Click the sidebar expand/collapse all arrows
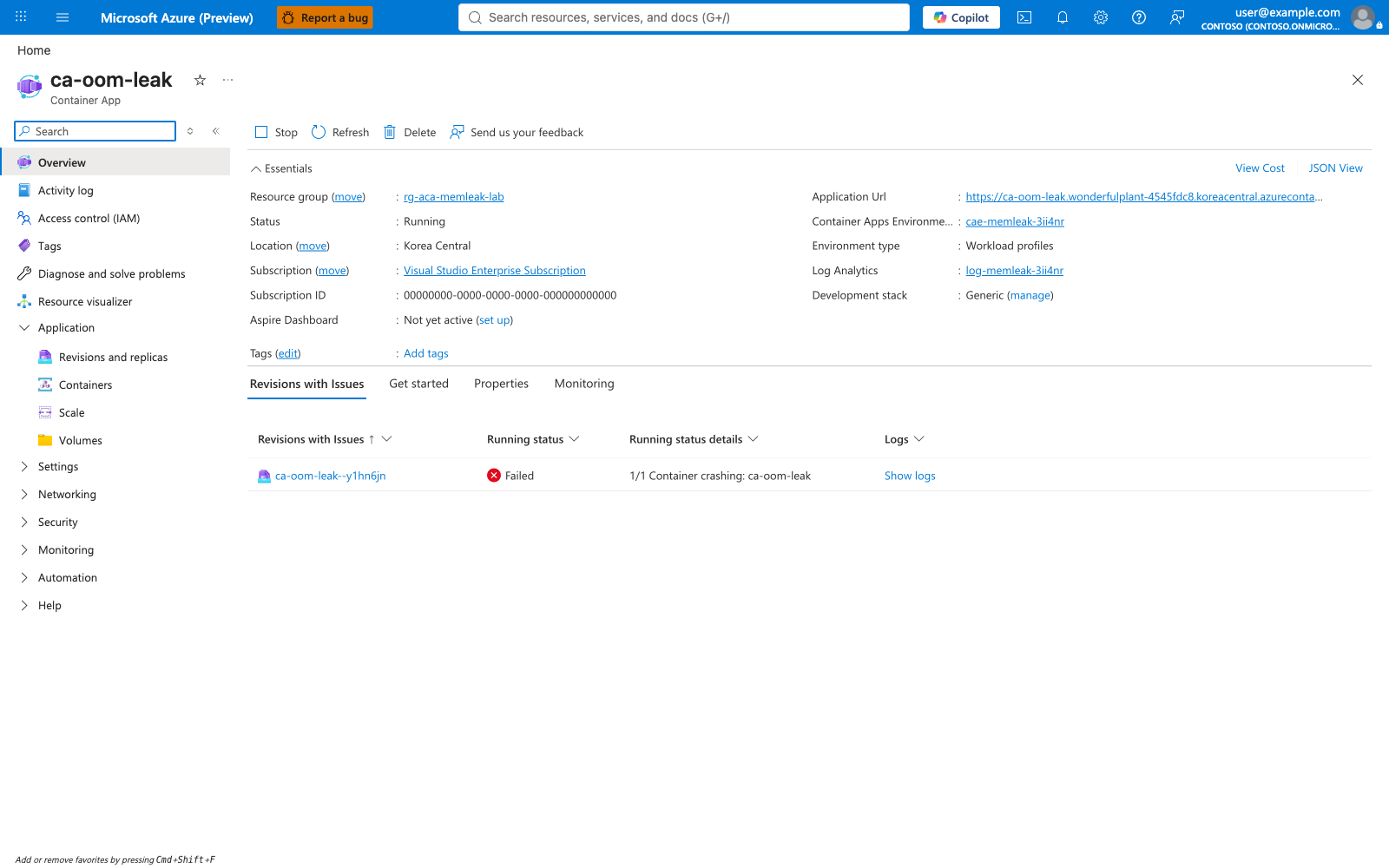 [x=190, y=131]
